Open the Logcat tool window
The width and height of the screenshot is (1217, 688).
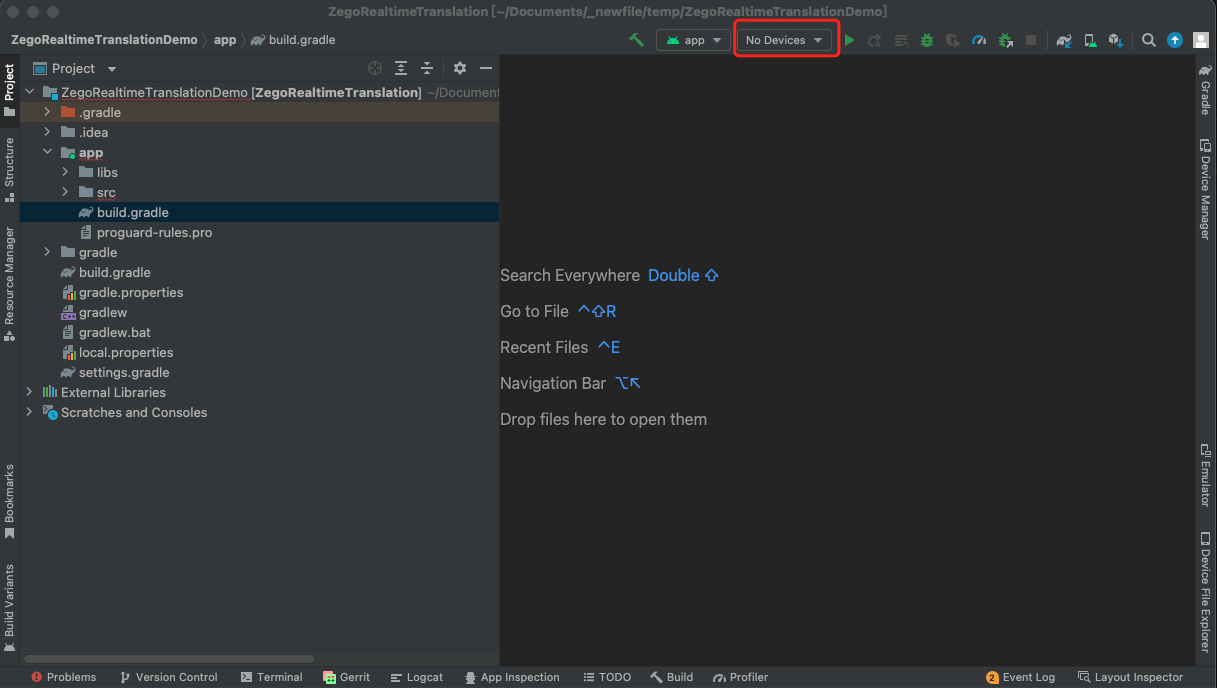coord(416,677)
